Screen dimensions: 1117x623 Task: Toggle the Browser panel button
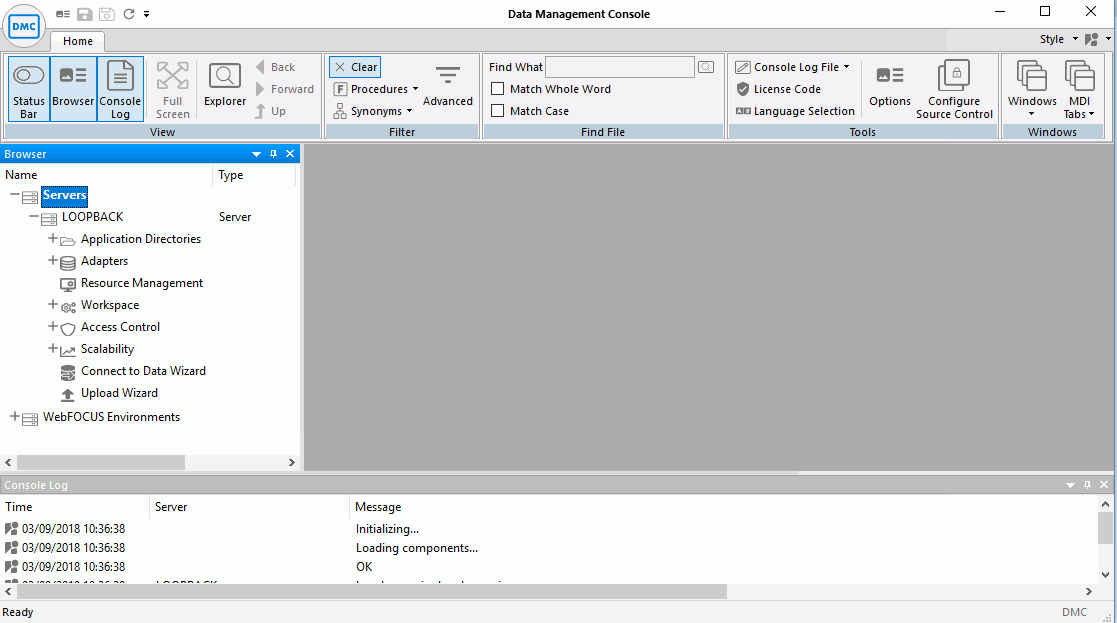point(73,89)
